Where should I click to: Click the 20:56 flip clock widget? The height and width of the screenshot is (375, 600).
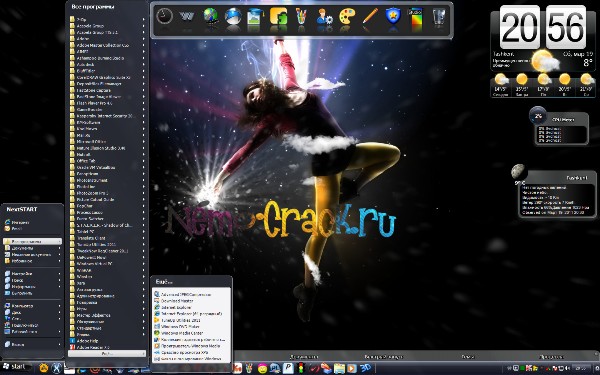point(543,27)
